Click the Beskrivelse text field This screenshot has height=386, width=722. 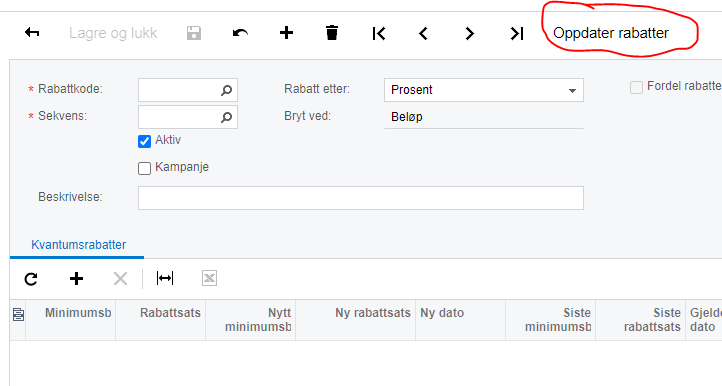click(361, 198)
